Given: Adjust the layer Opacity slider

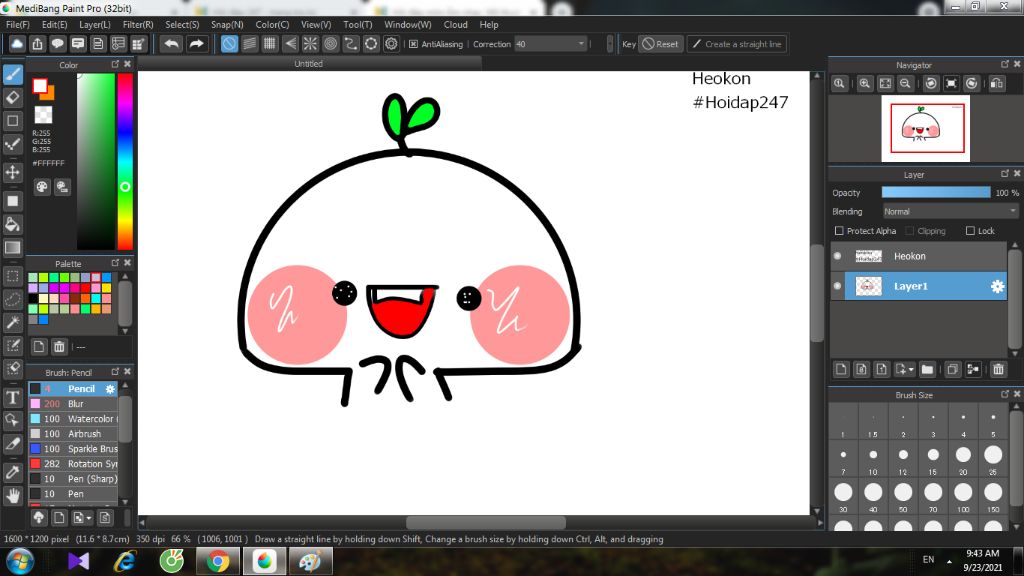Looking at the screenshot, I should pyautogui.click(x=936, y=192).
